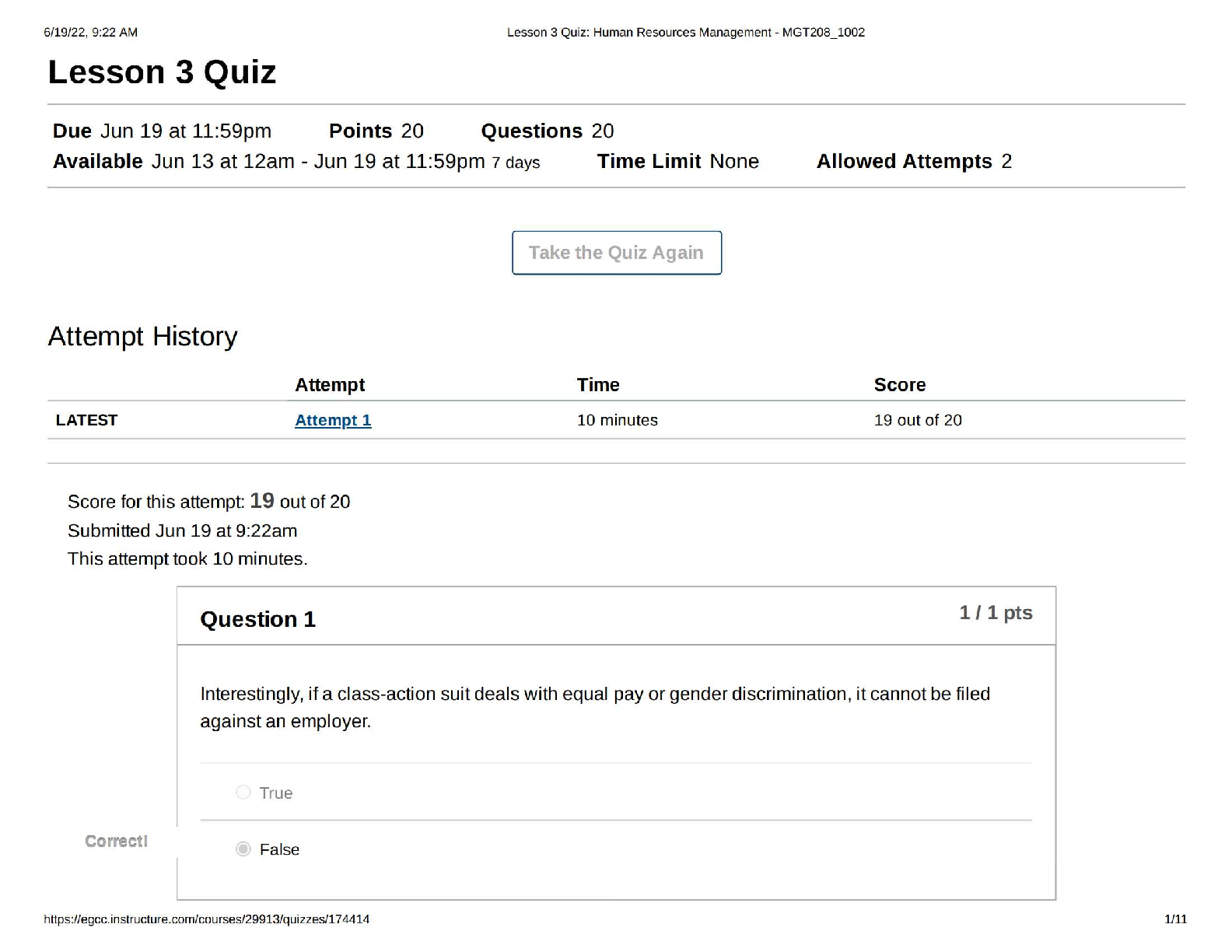Select the True radio button

(243, 792)
